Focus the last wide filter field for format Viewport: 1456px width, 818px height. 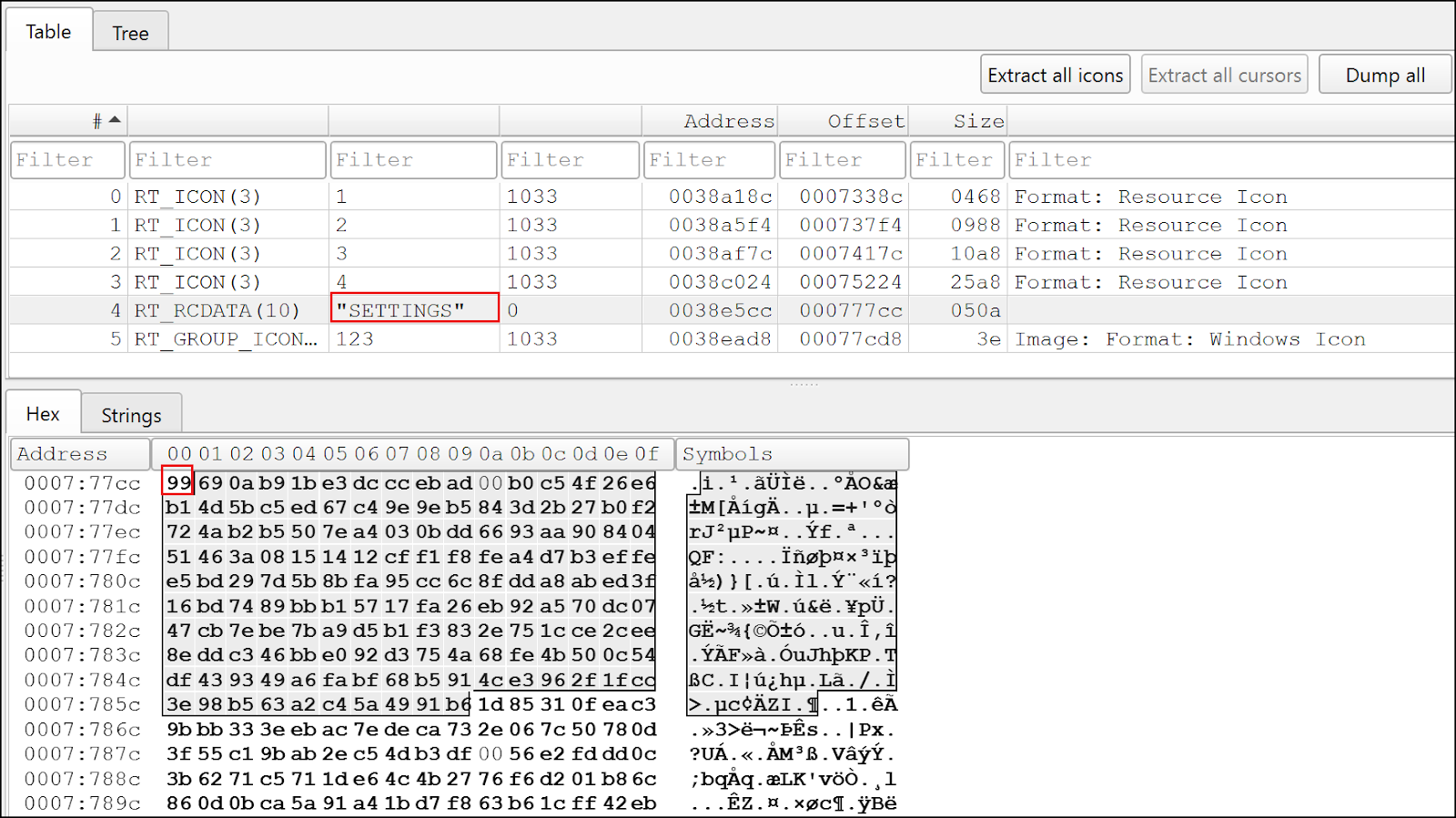click(1231, 160)
